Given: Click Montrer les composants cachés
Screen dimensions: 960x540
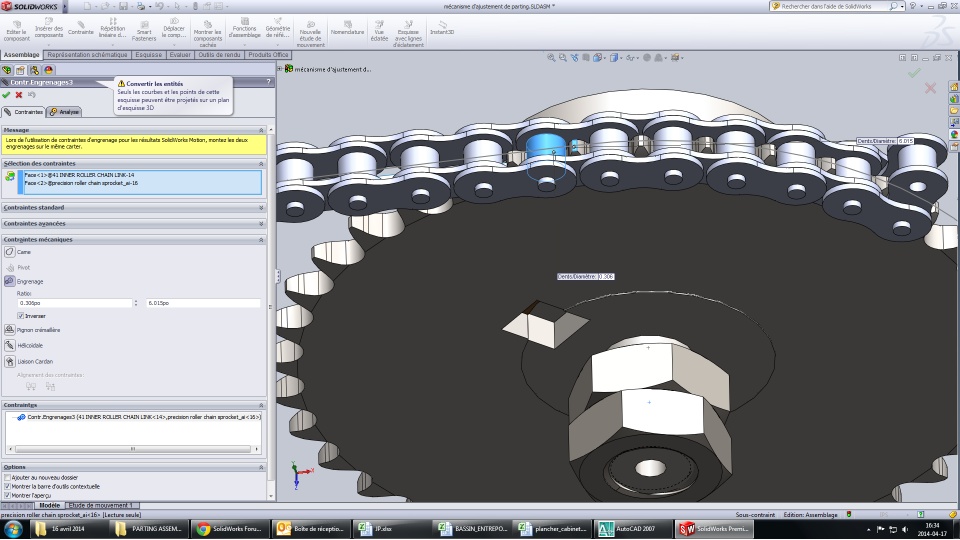Looking at the screenshot, I should click(208, 34).
